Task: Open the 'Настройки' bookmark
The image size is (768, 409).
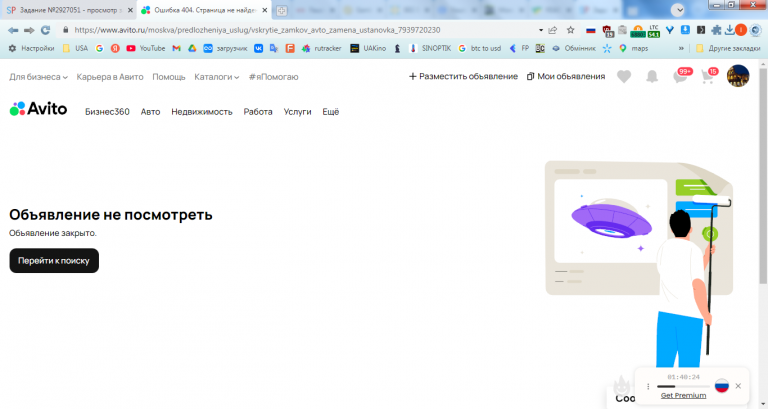Action: 31,48
